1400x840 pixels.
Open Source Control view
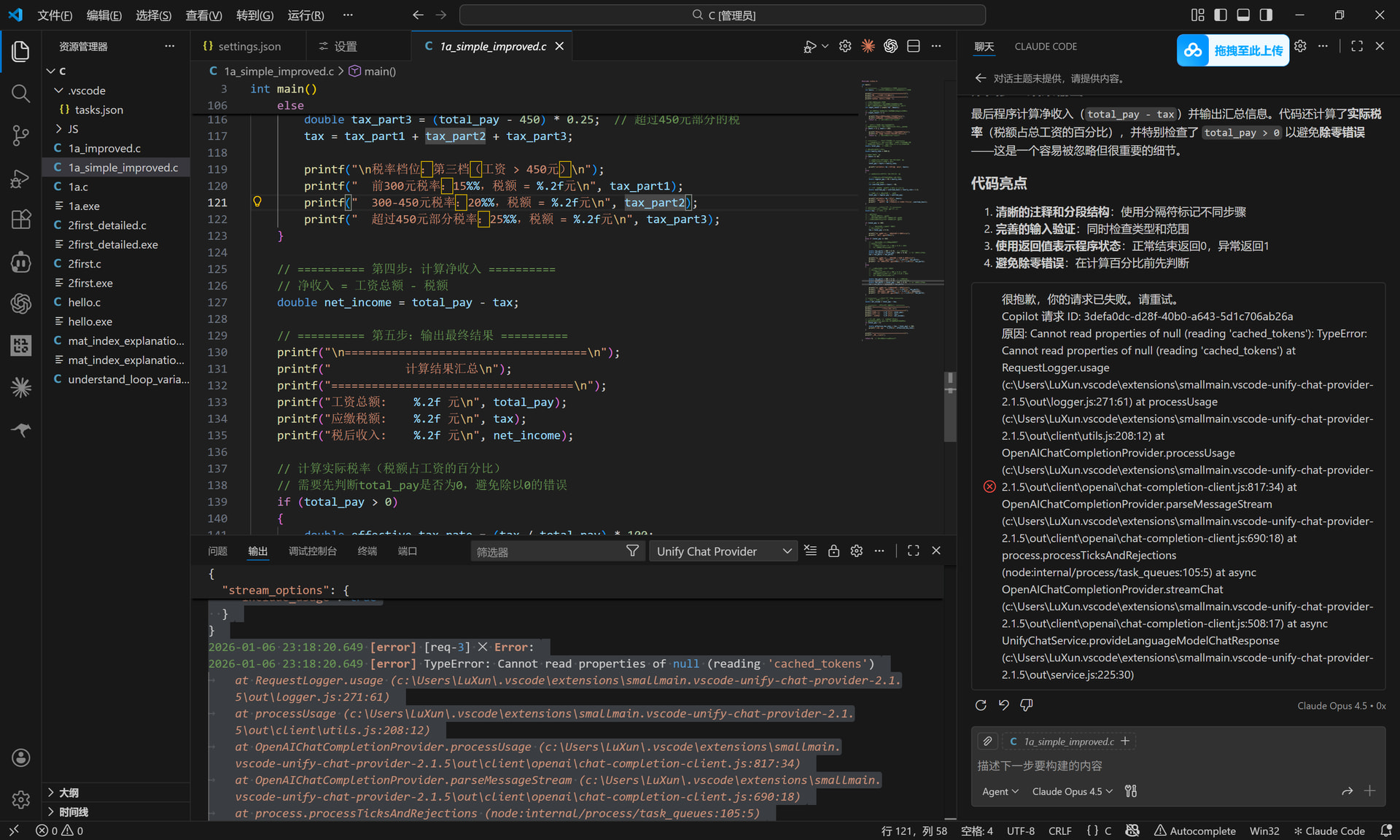[20, 135]
